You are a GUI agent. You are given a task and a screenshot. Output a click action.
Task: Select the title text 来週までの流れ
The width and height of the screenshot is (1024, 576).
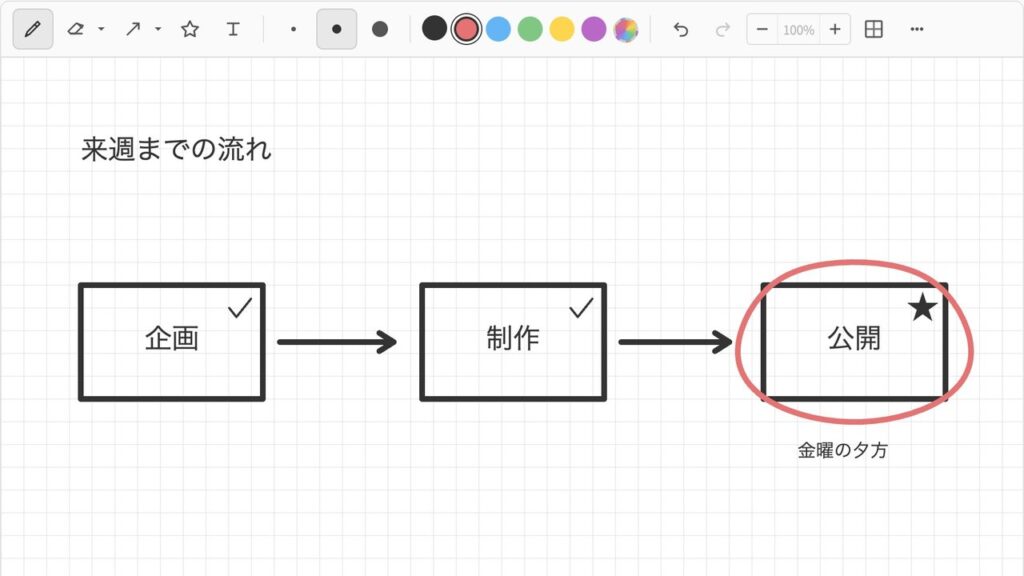click(x=176, y=149)
